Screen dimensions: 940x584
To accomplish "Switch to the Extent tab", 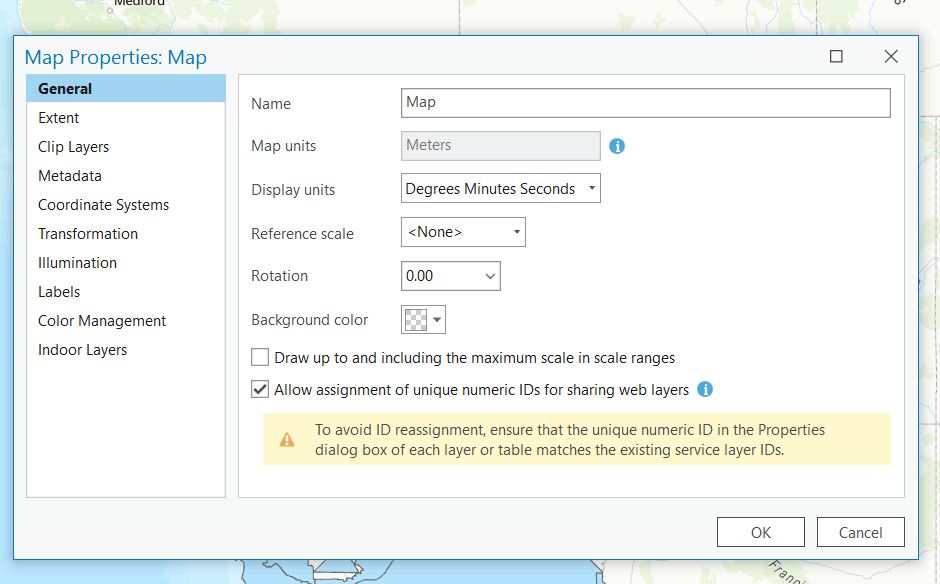I will click(59, 118).
